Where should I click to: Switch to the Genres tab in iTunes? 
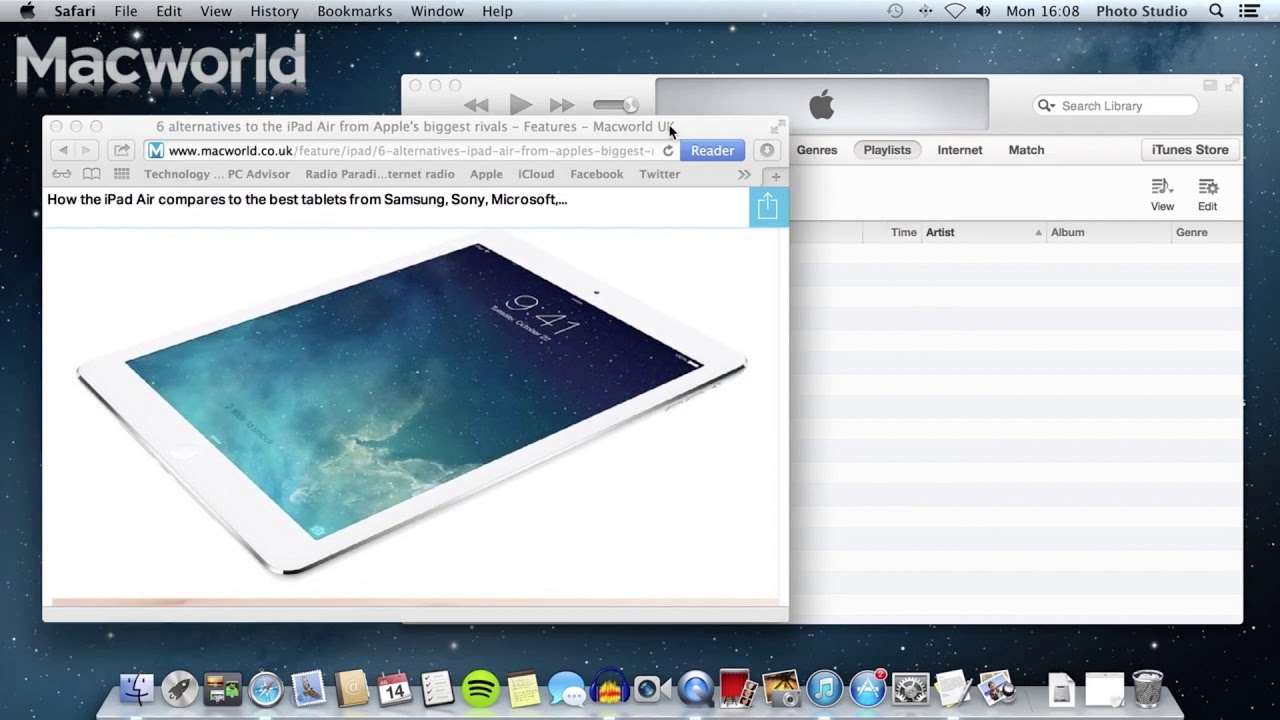coord(817,150)
